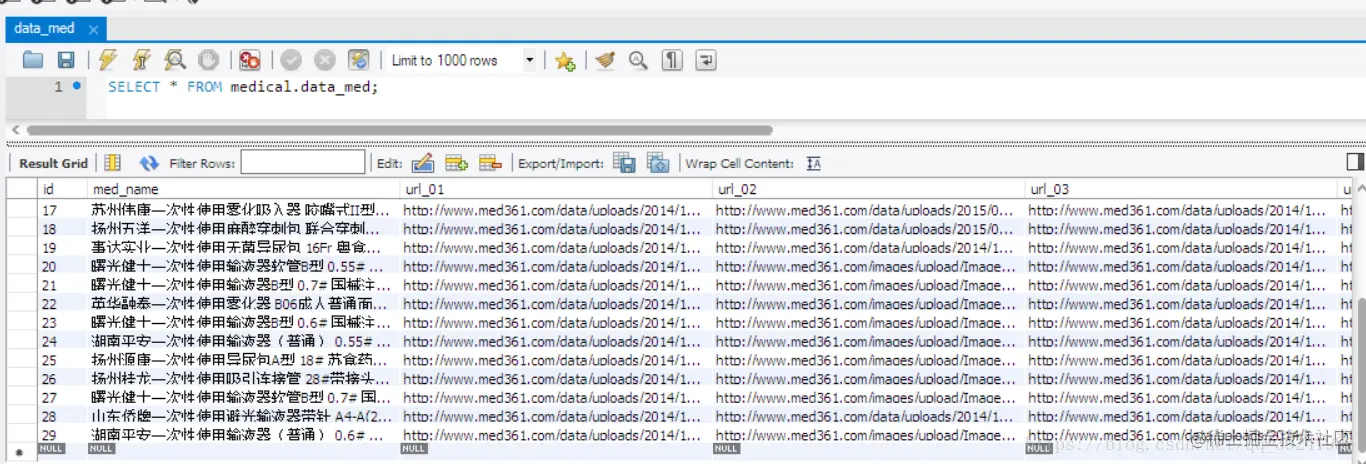Close the data_med tab

pyautogui.click(x=94, y=30)
